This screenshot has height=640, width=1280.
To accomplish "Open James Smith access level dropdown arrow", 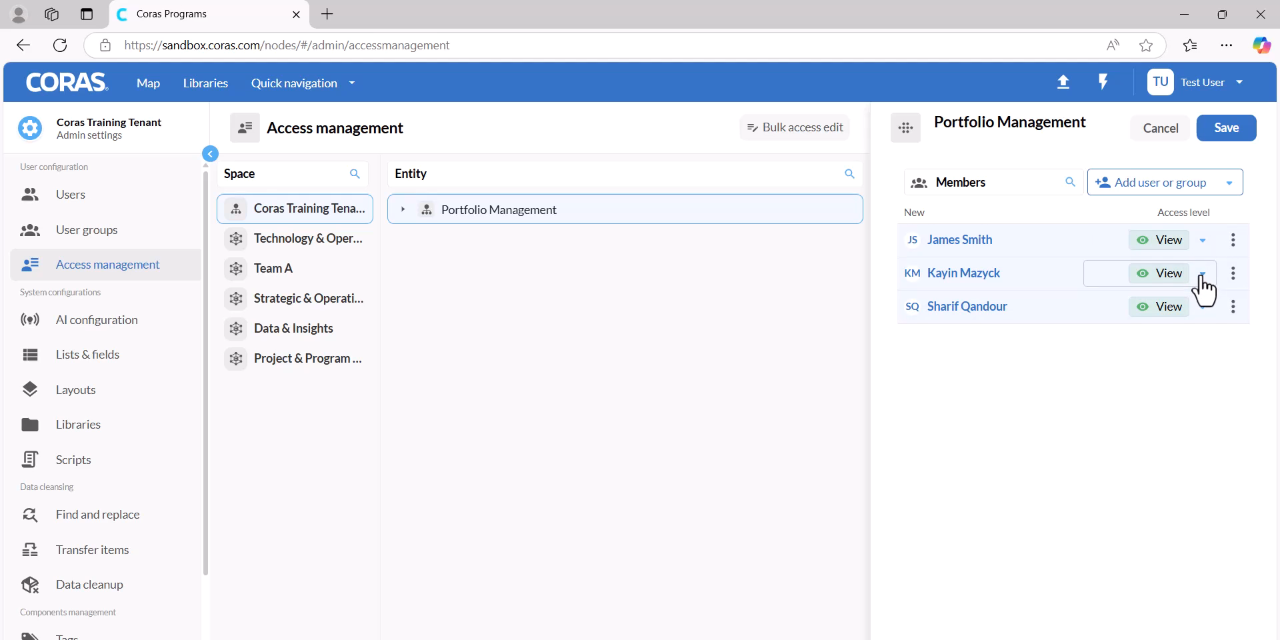I will 1203,240.
